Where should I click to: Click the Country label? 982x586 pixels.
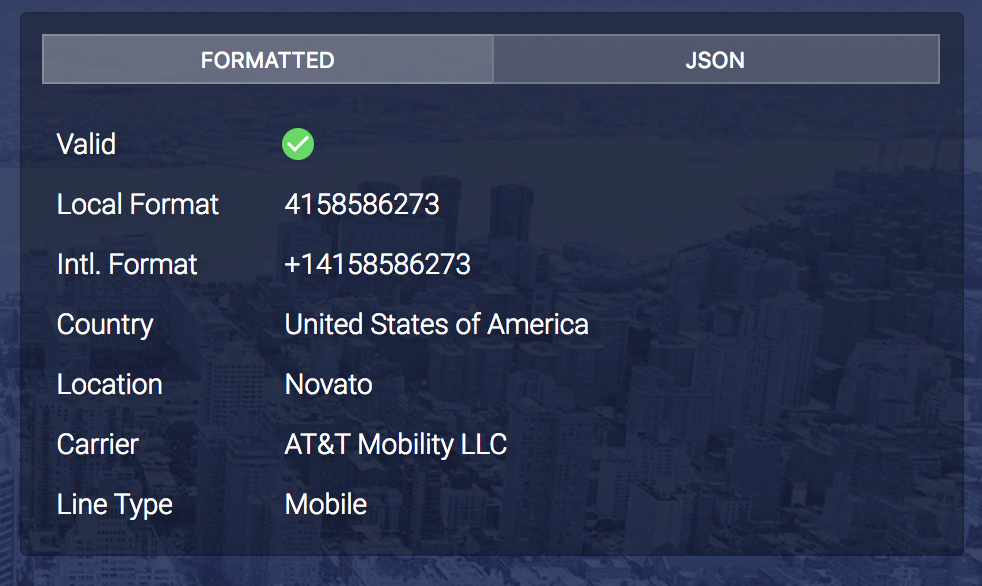(105, 324)
